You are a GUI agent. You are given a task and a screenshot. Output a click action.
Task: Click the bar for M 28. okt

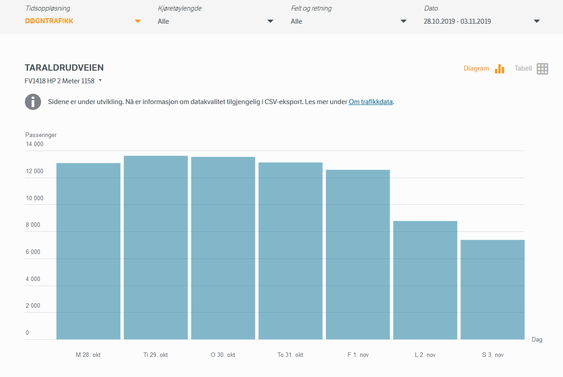coord(88,251)
